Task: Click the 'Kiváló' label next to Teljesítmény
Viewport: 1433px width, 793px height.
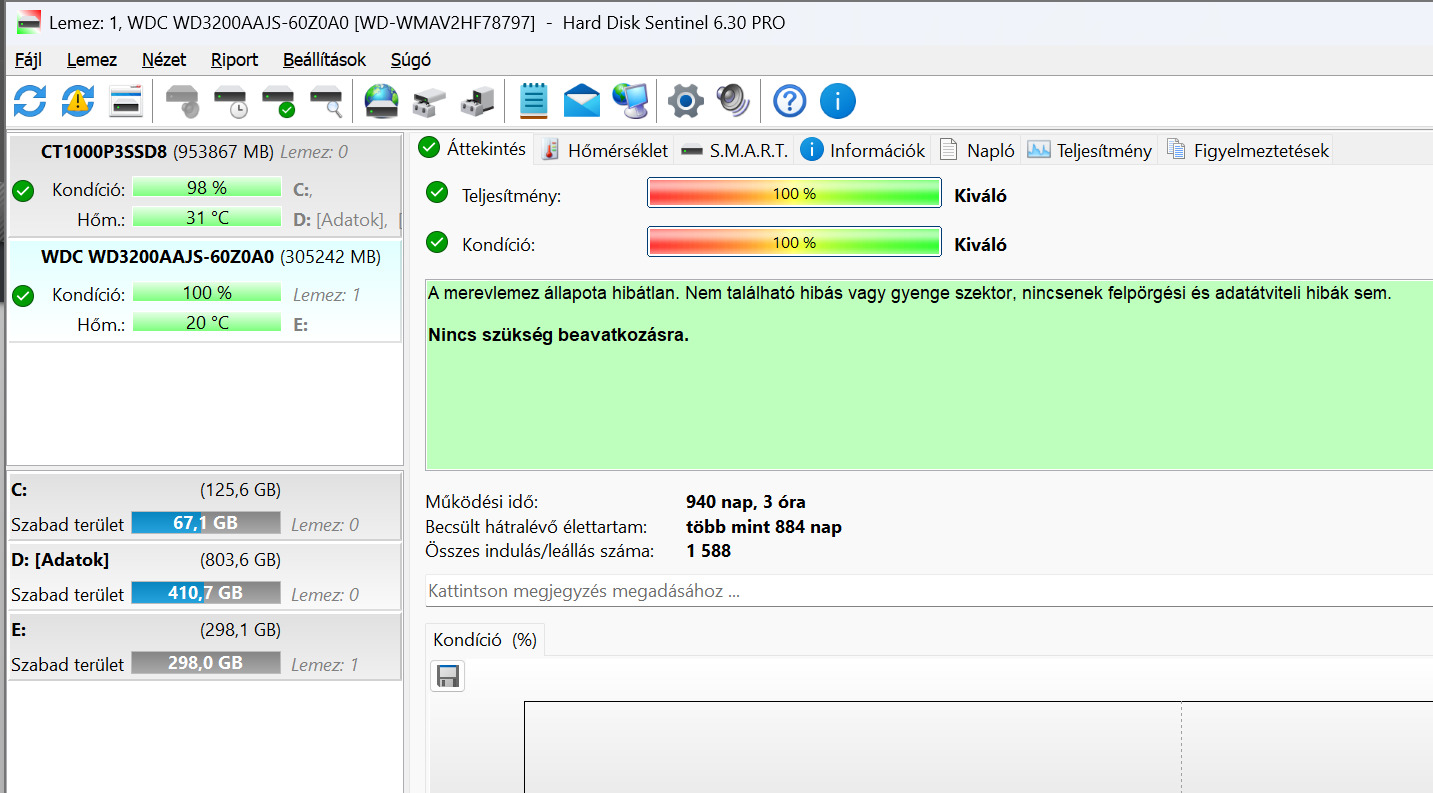Action: [981, 196]
